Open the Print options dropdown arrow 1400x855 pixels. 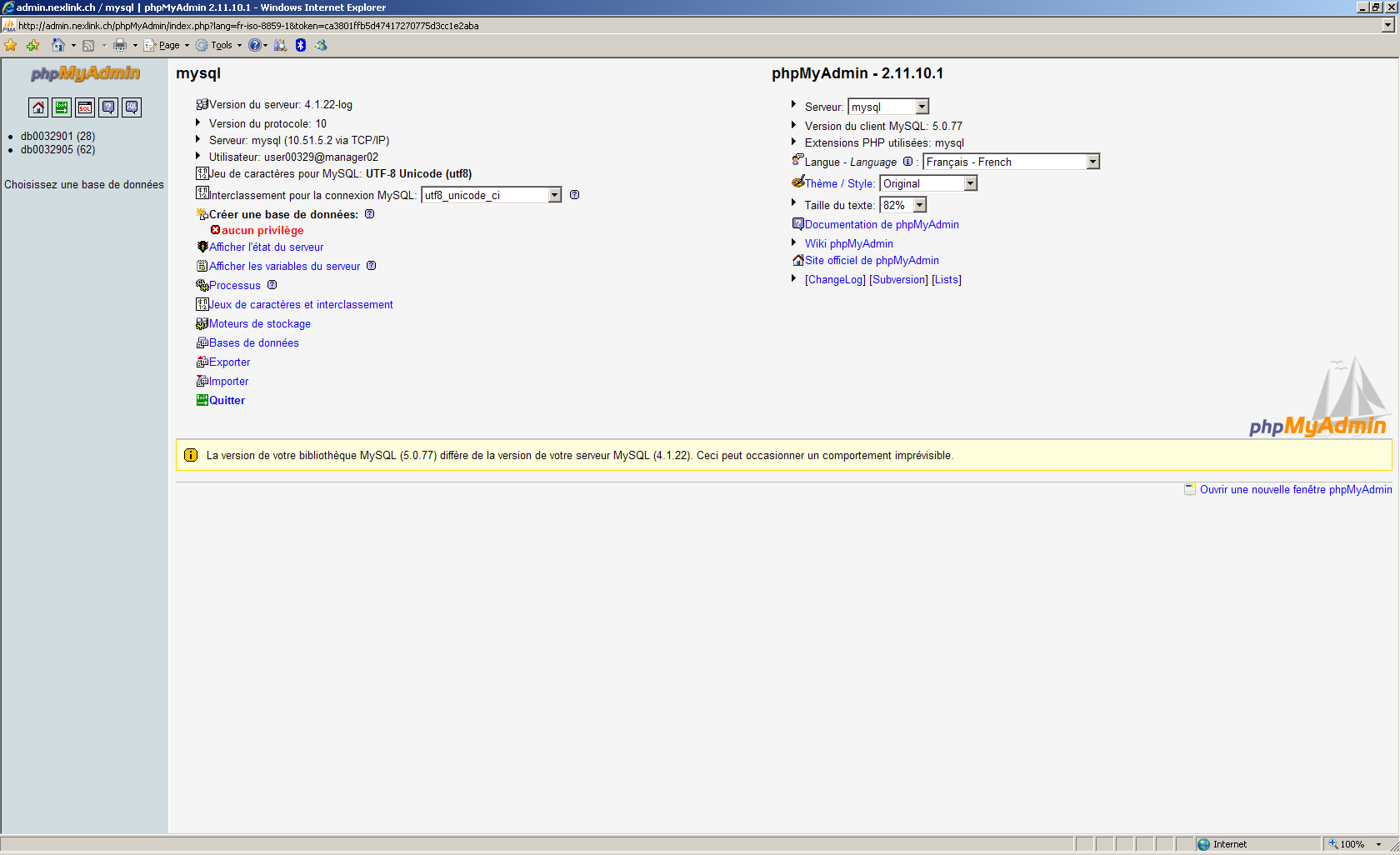click(135, 46)
